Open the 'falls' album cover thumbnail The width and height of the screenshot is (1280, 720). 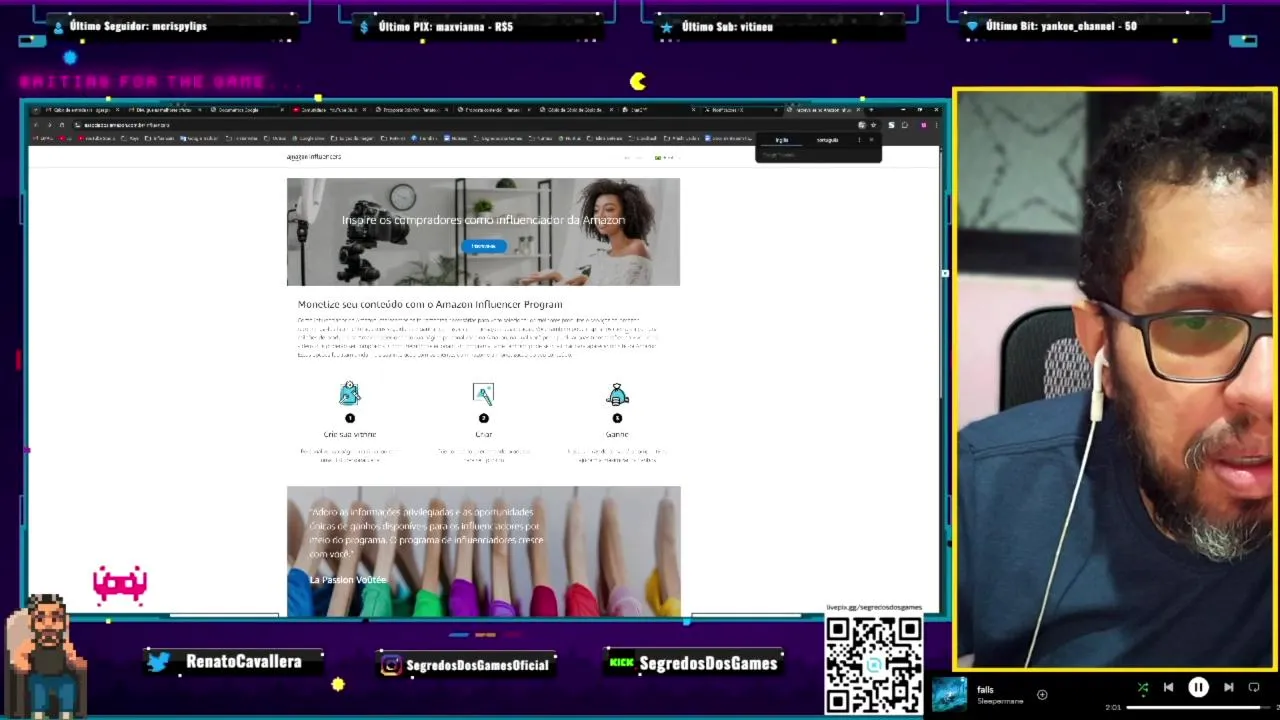(950, 694)
